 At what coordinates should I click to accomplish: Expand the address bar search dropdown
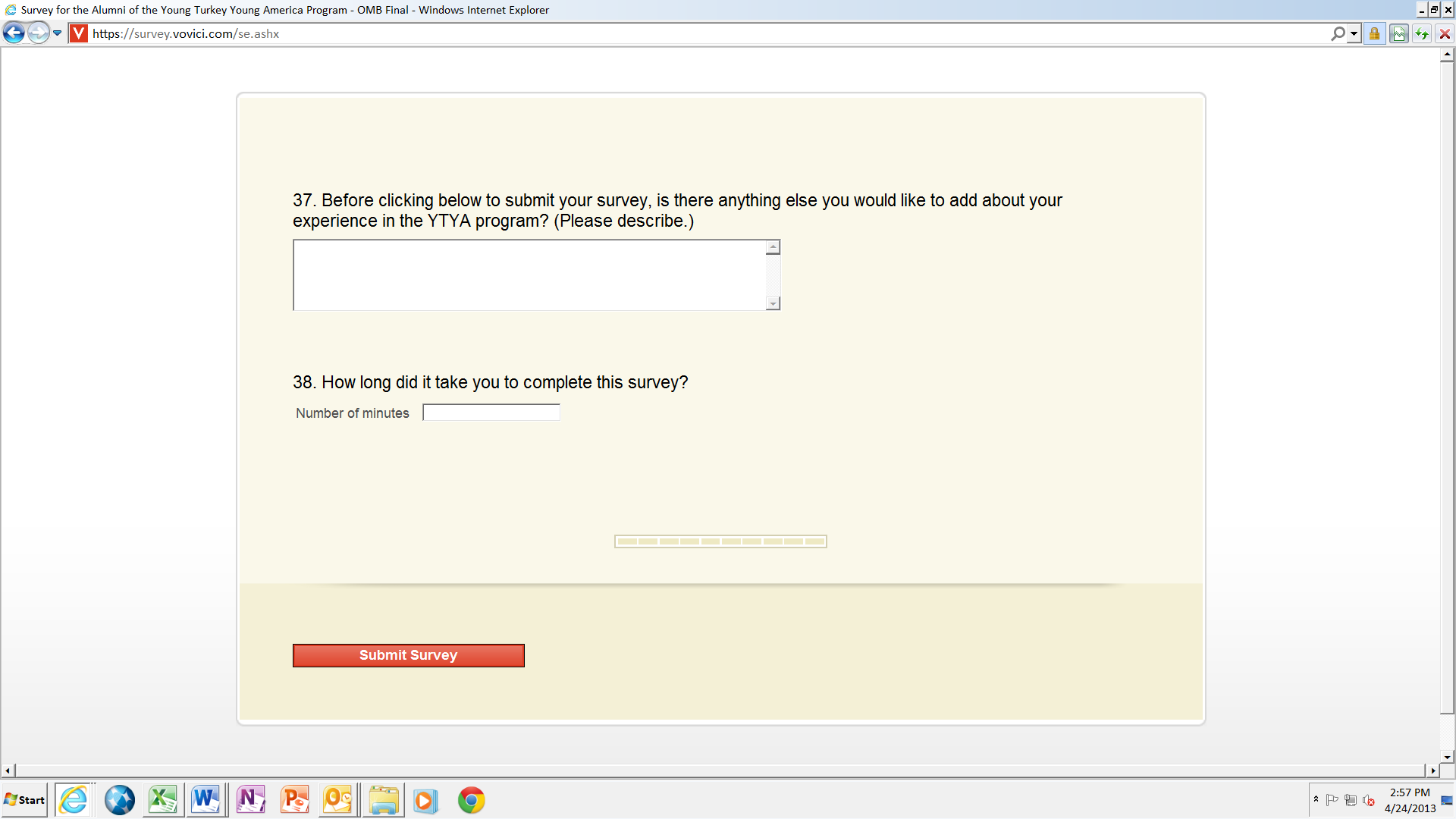coord(1354,34)
